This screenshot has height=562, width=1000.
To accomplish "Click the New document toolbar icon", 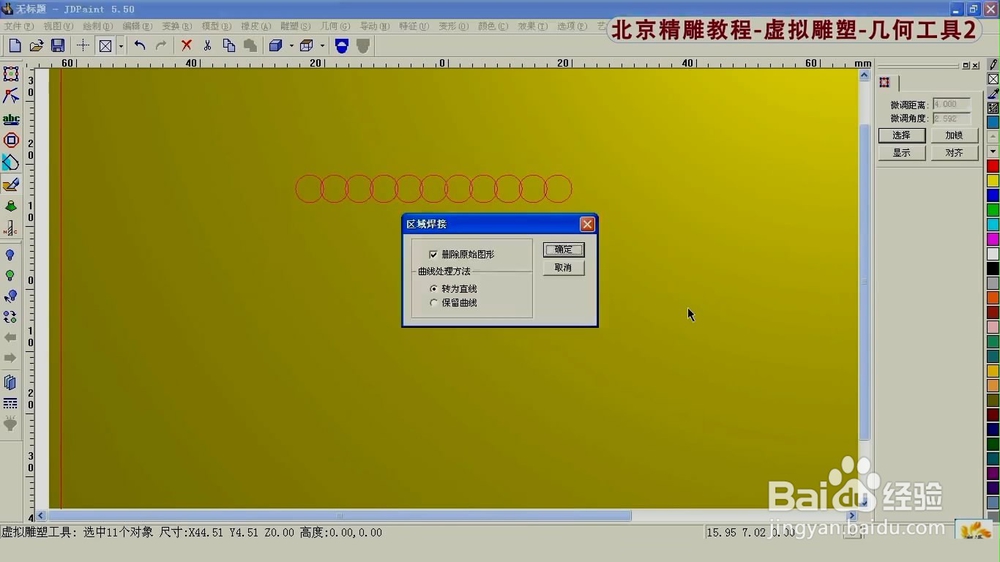I will pos(15,45).
